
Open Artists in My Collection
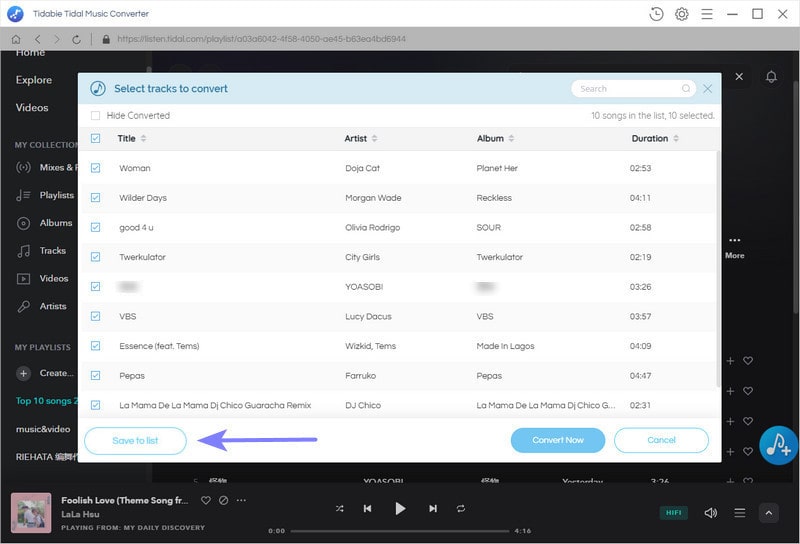tap(41, 306)
